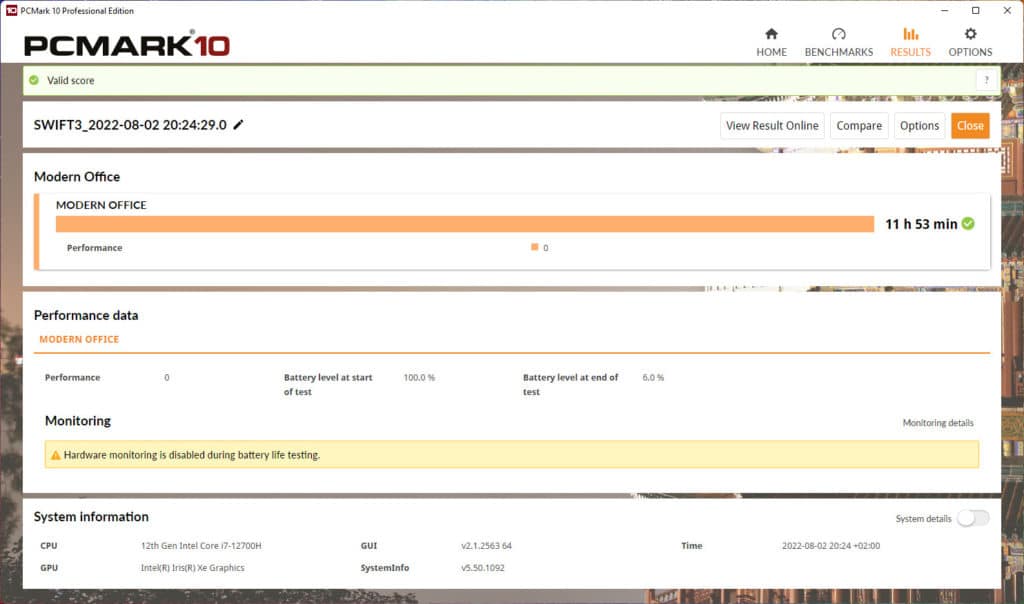
Task: Click View Result Online button
Action: pos(772,125)
